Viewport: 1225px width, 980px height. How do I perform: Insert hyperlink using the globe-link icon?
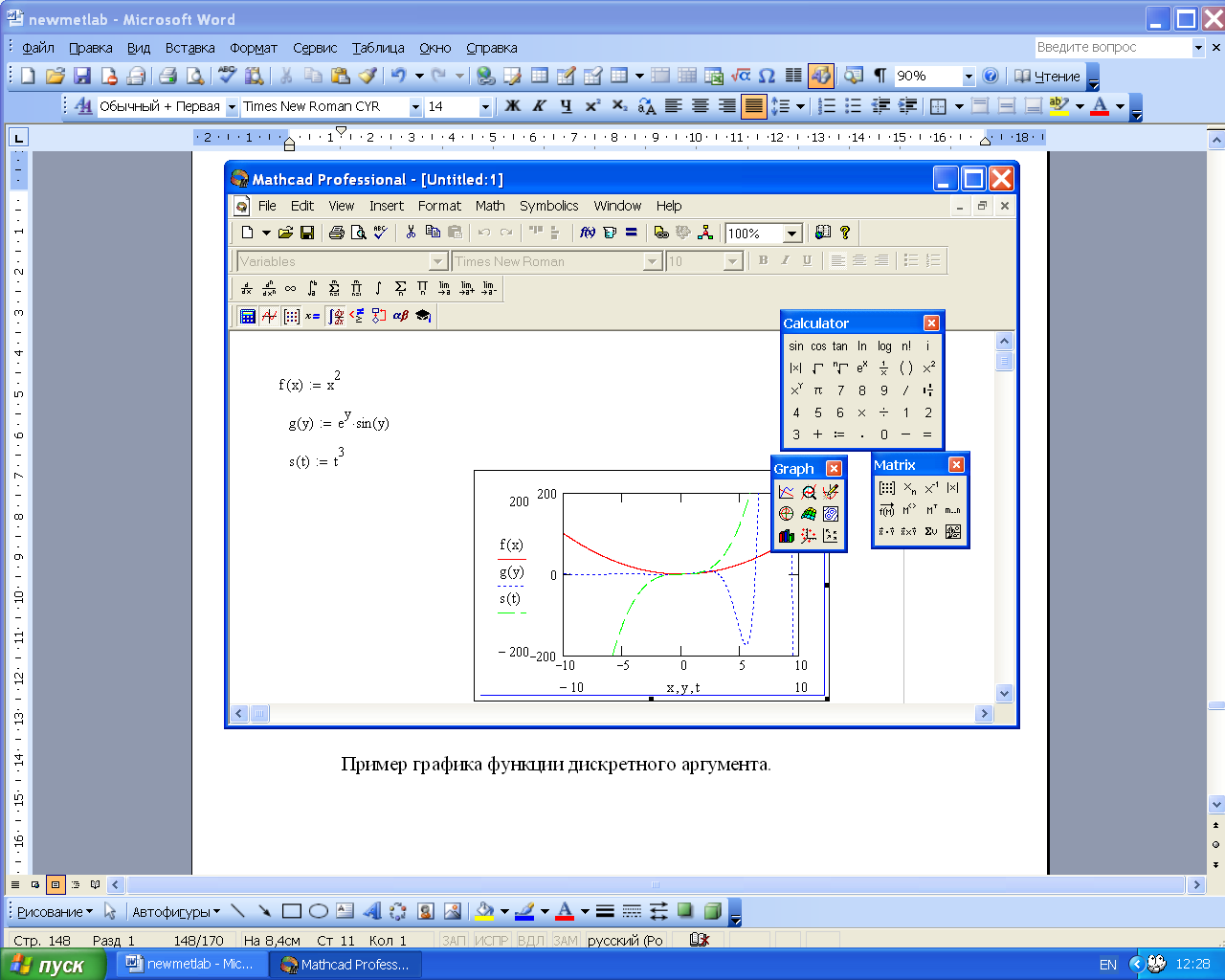486,76
